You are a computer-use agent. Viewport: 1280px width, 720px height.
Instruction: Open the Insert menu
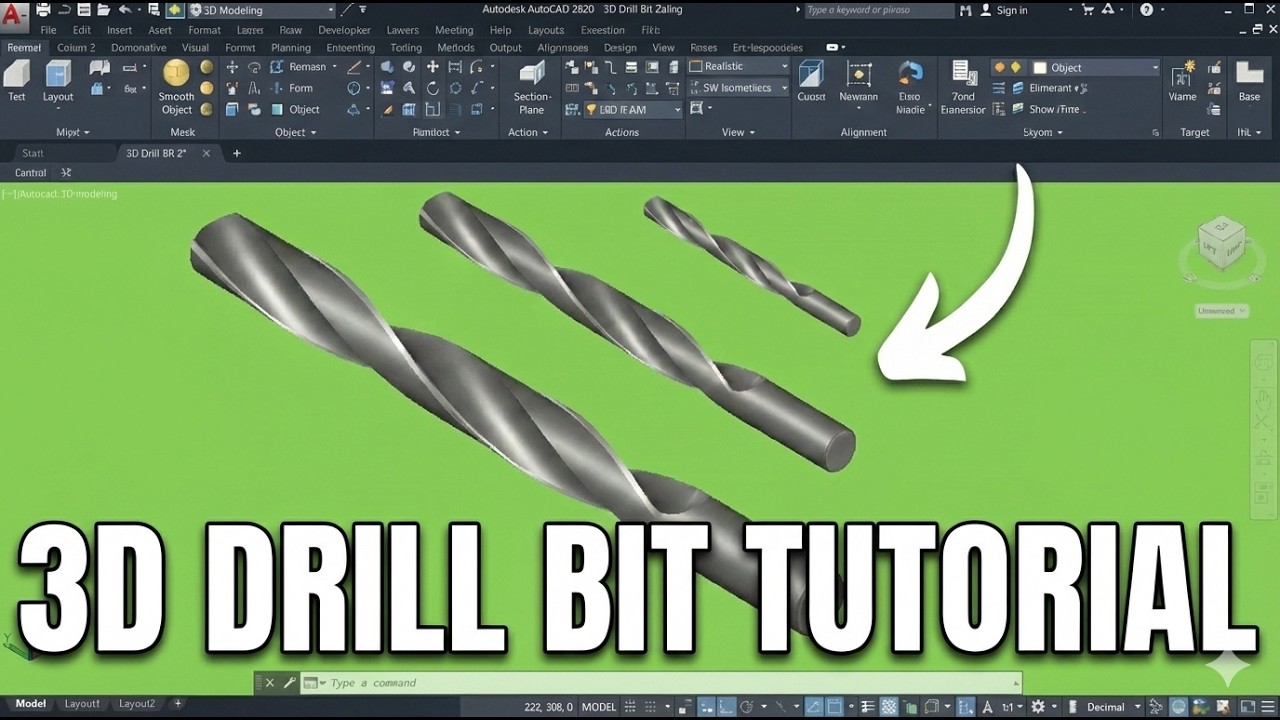pyautogui.click(x=120, y=30)
